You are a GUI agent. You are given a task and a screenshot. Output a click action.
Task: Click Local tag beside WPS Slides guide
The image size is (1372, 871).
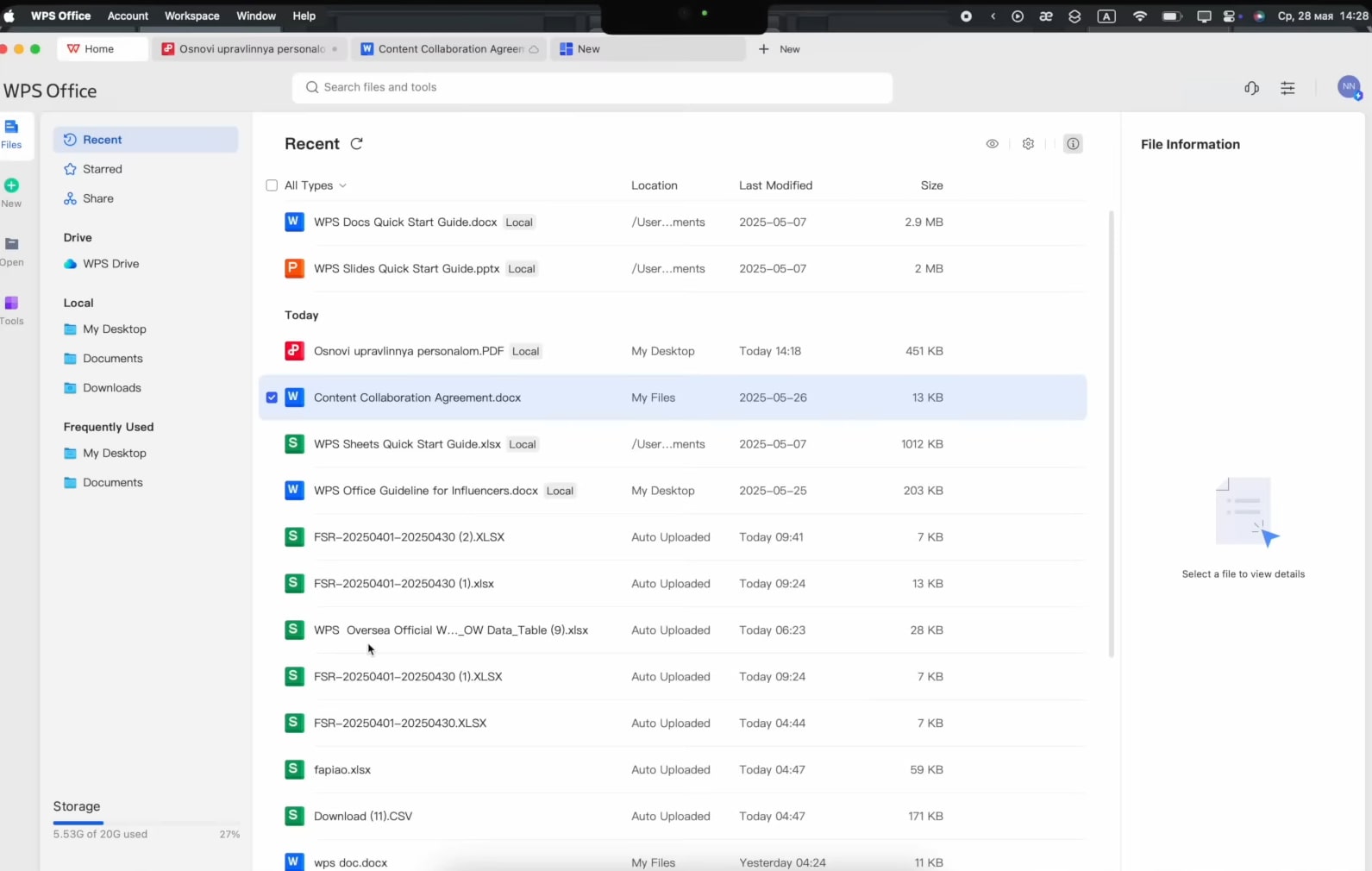[x=522, y=269]
